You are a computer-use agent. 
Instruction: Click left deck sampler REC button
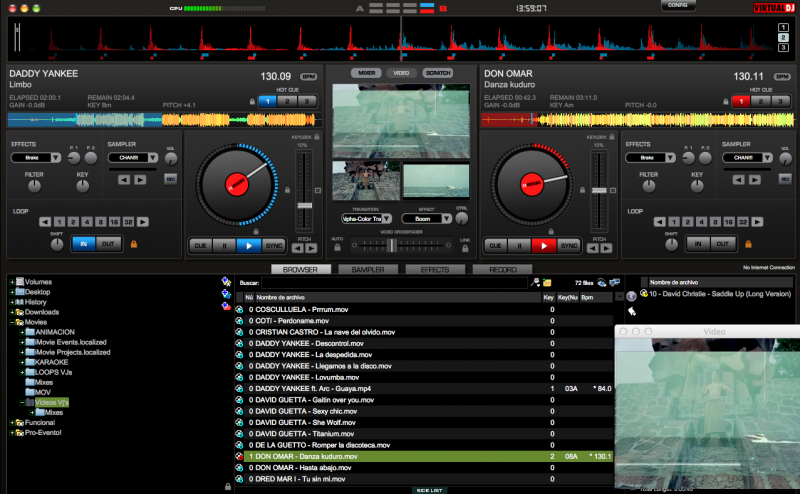[x=170, y=179]
